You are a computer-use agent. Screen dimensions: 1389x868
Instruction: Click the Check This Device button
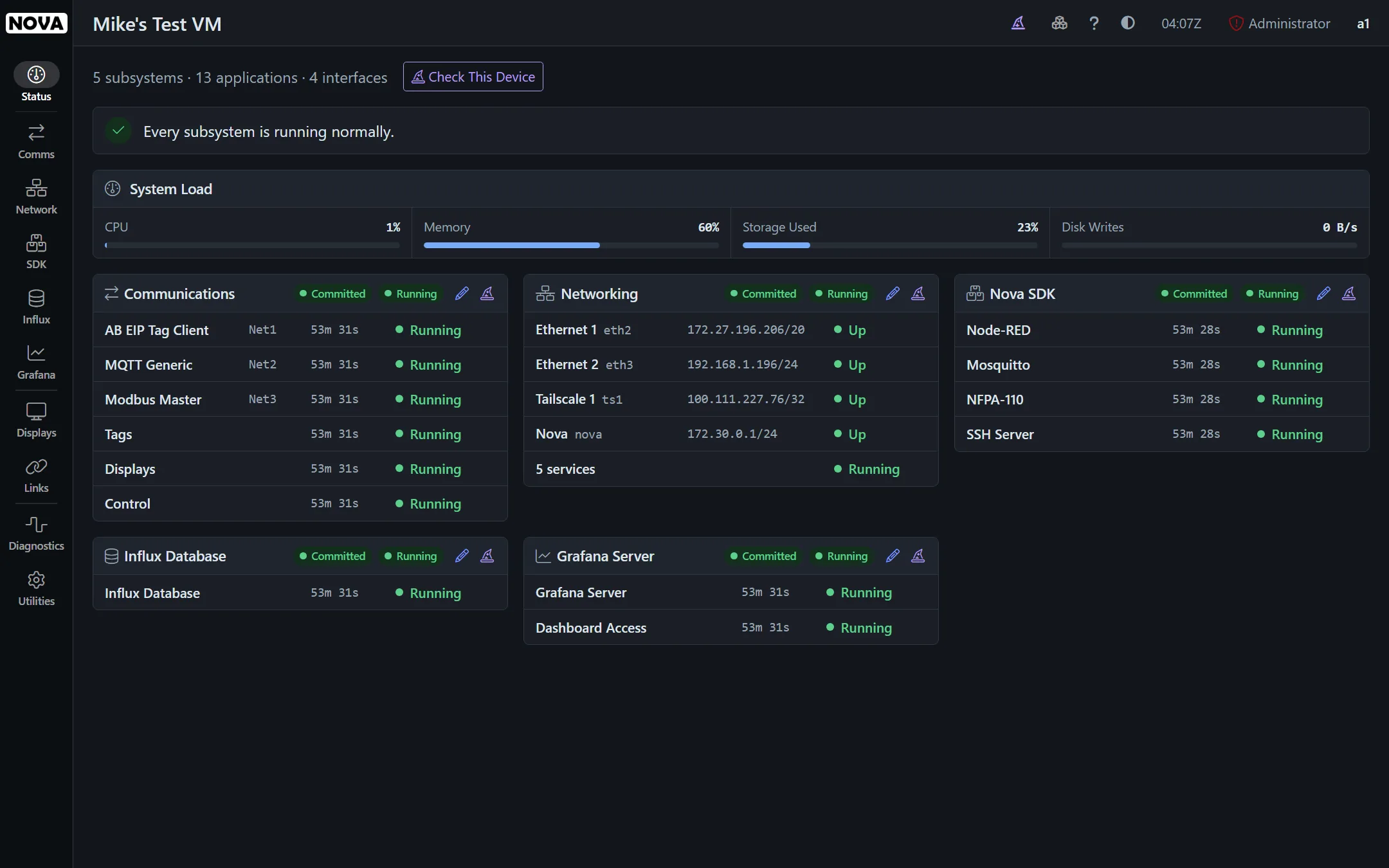(x=473, y=77)
